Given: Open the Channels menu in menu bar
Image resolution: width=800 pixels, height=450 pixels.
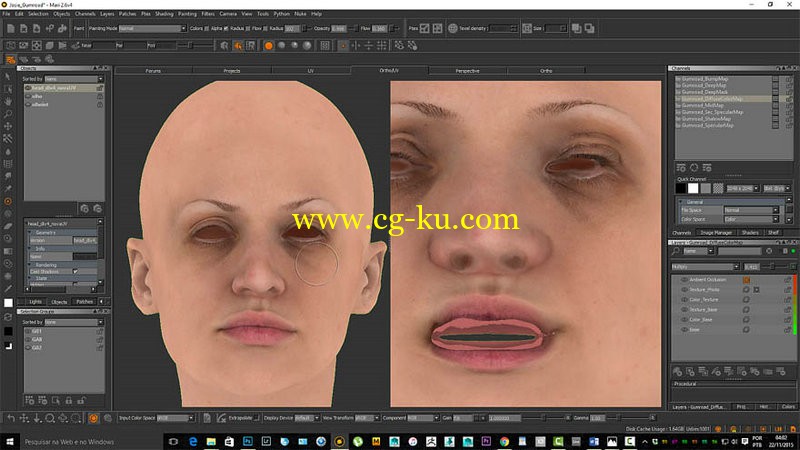Looking at the screenshot, I should point(85,14).
